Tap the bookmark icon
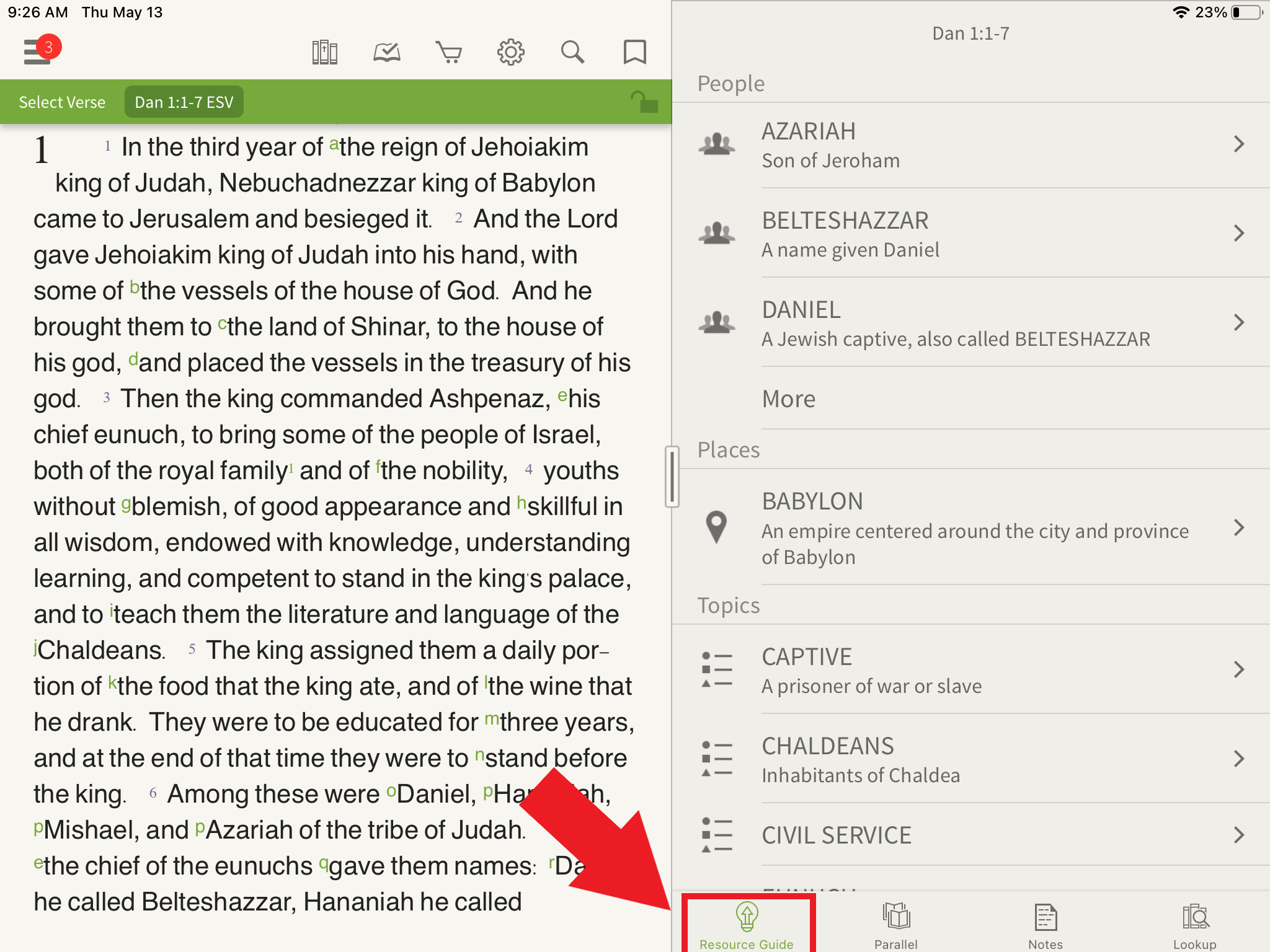 pos(634,52)
